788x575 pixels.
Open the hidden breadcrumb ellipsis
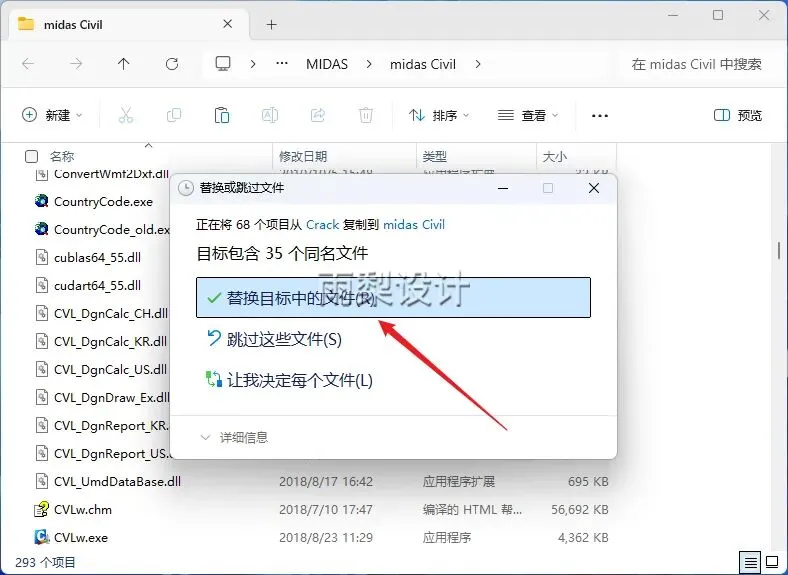pos(282,64)
